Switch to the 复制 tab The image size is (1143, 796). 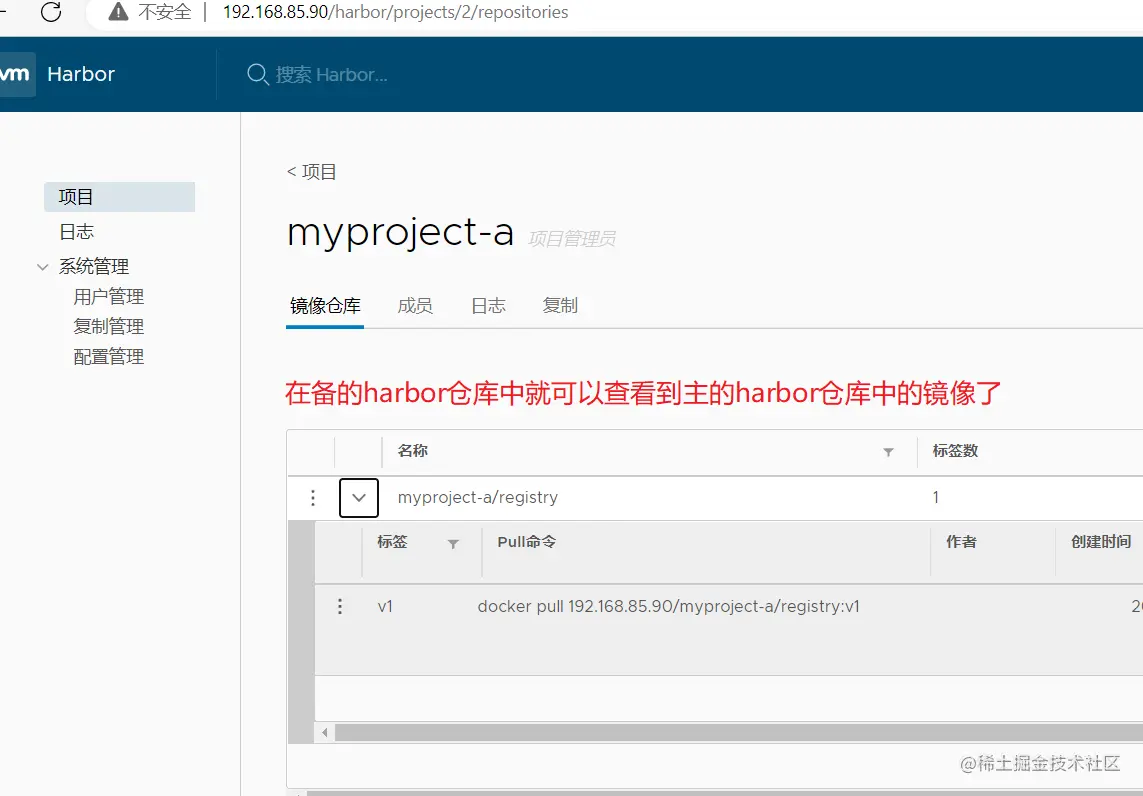[560, 306]
